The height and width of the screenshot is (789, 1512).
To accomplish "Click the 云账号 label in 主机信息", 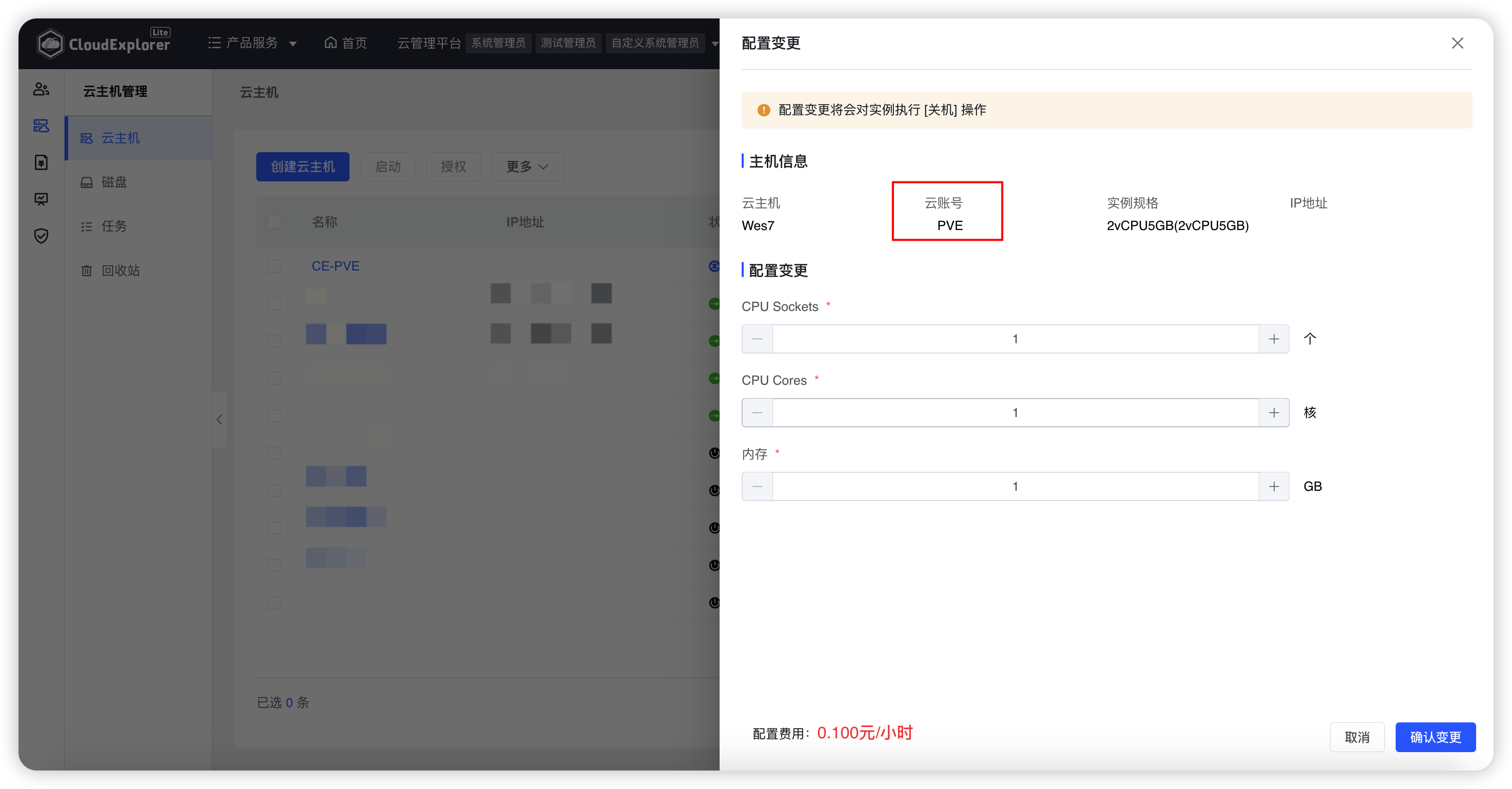I will click(944, 203).
